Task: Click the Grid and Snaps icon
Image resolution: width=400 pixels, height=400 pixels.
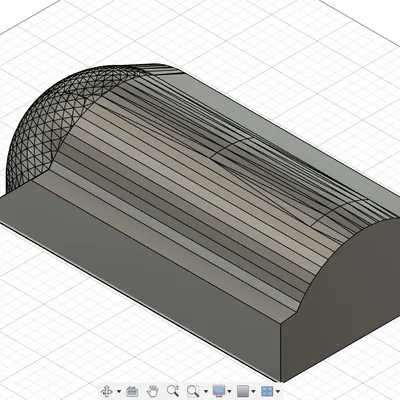Action: pos(243,391)
